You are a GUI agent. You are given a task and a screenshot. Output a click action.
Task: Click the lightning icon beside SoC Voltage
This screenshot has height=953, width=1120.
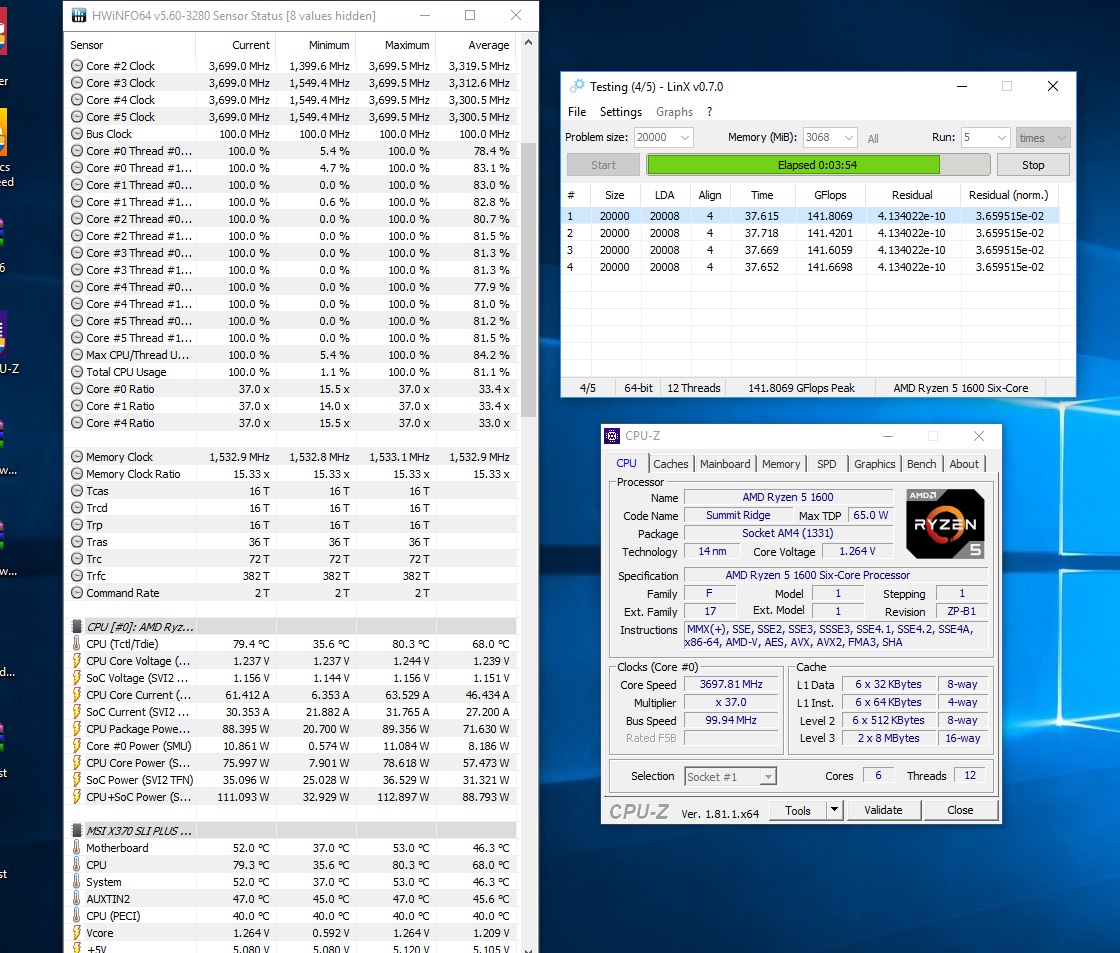76,678
